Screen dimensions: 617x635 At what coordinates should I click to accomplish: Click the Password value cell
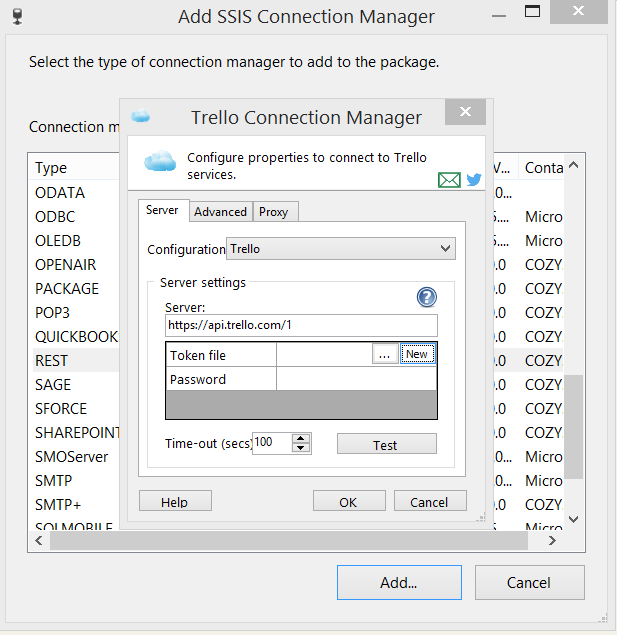356,379
